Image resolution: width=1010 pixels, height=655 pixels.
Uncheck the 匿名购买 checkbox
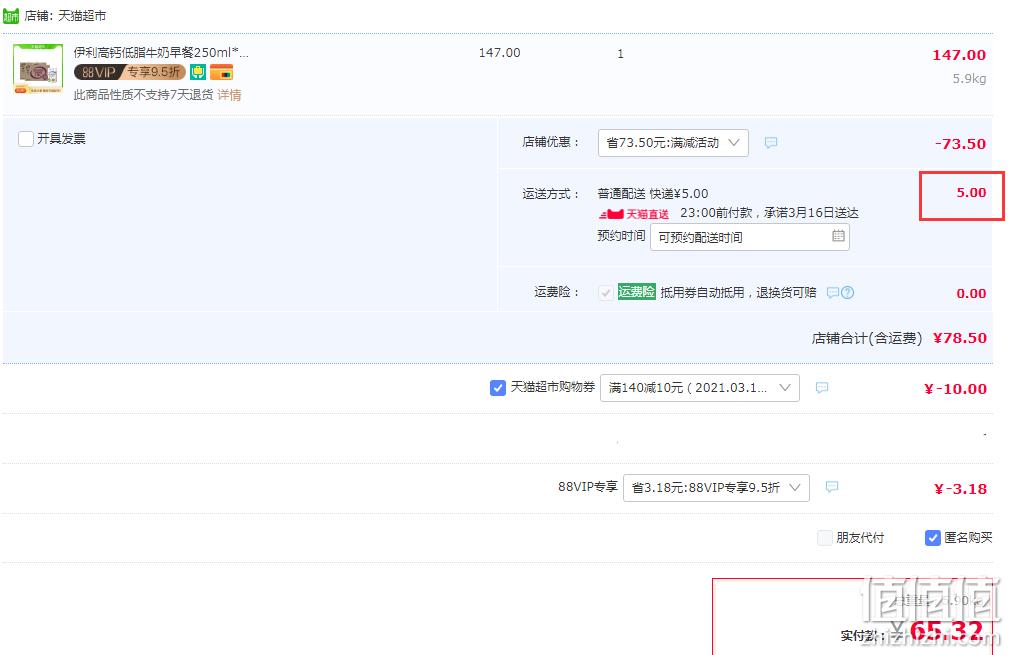(x=932, y=538)
